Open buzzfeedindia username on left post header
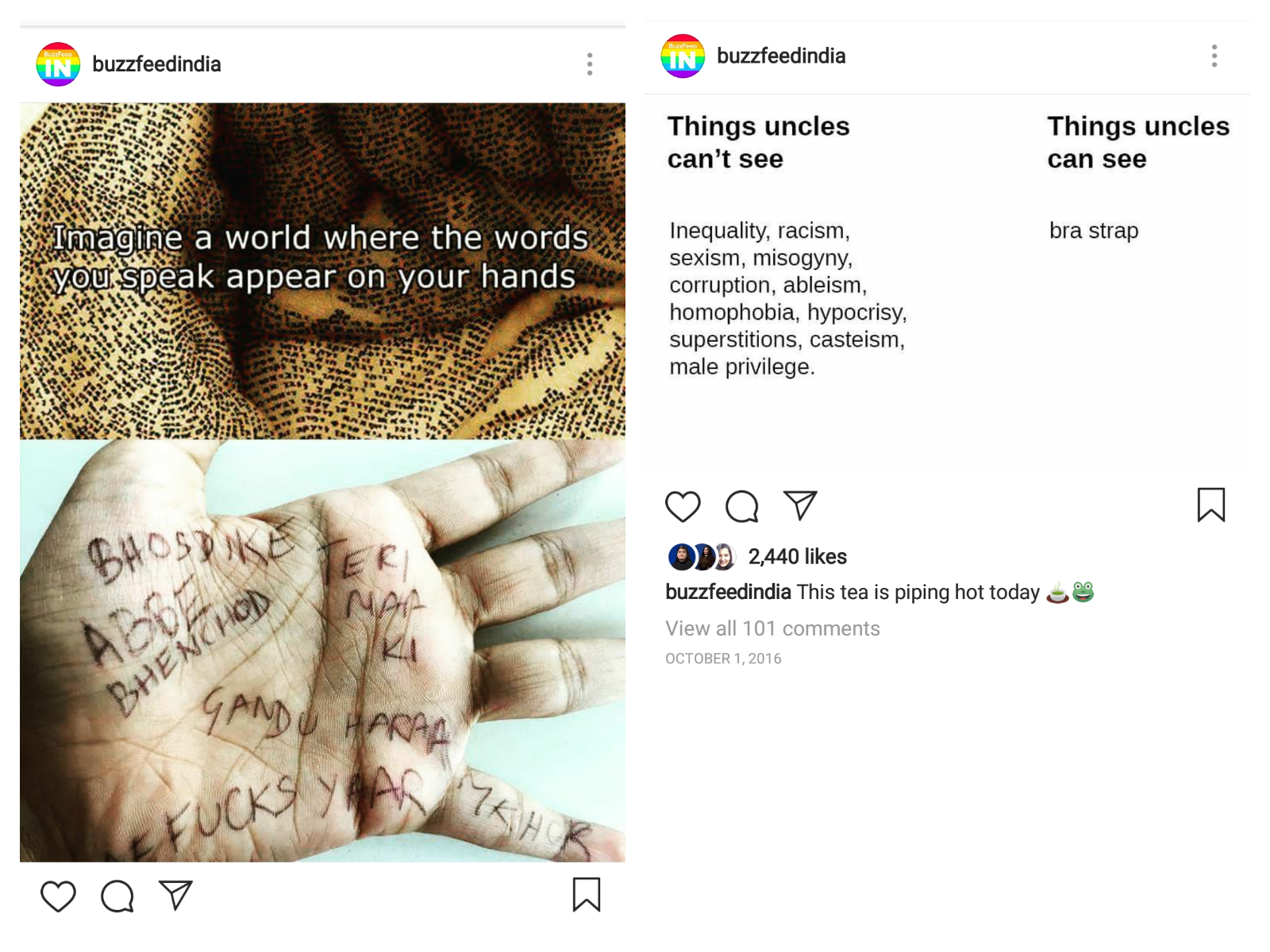Image resolution: width=1270 pixels, height=952 pixels. point(156,64)
